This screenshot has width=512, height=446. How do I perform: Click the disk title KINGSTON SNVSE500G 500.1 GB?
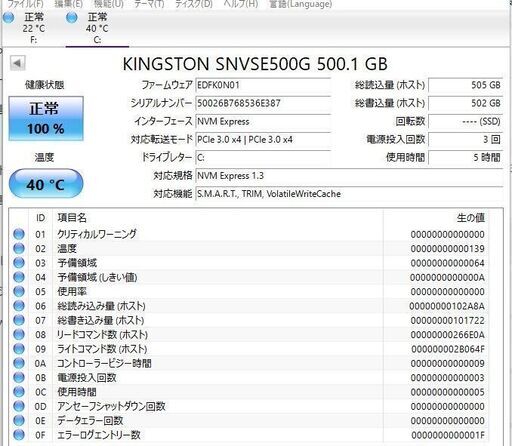pyautogui.click(x=255, y=64)
